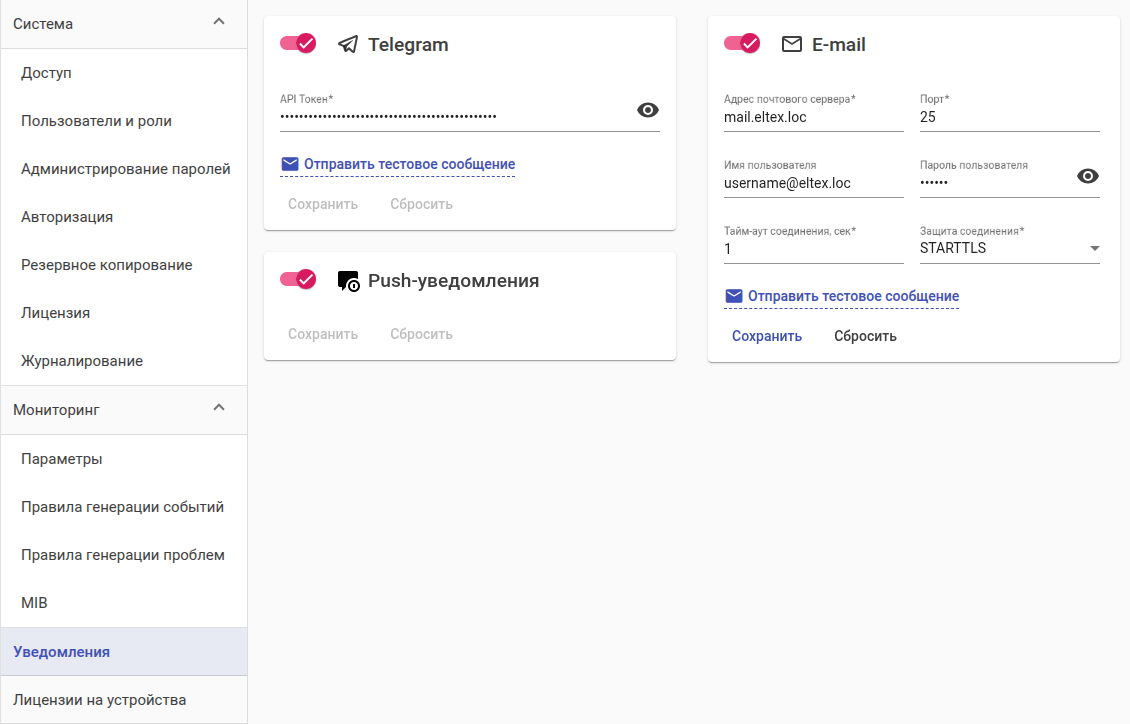This screenshot has height=724, width=1130.
Task: Open Пользователи и роли menu item
Action: [x=96, y=121]
